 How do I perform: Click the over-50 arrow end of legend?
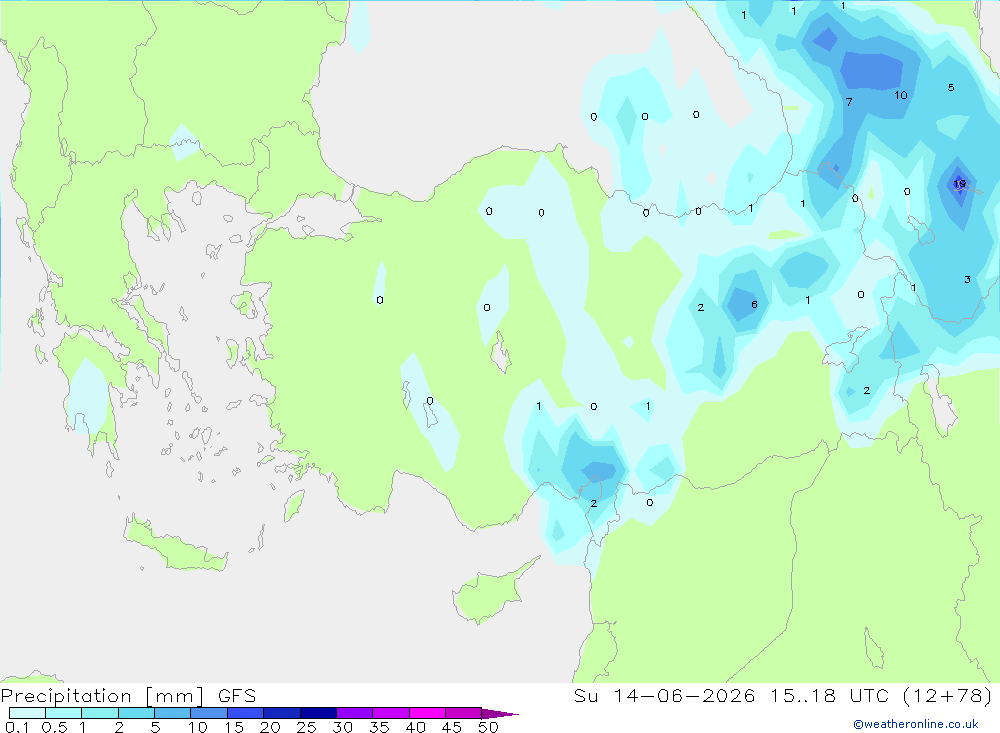tap(499, 714)
